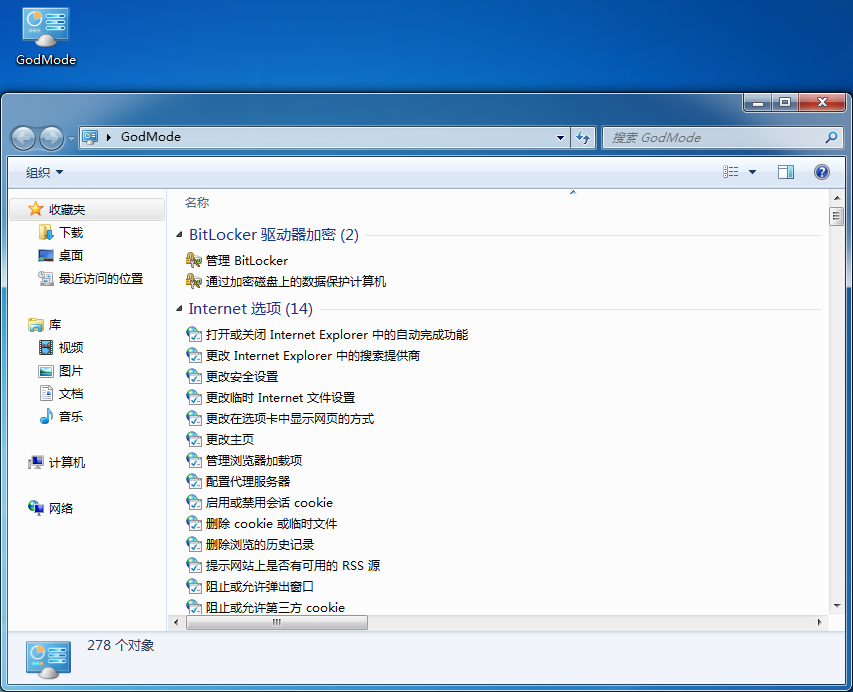Image resolution: width=853 pixels, height=692 pixels.
Task: Click the horizontal scrollbar thumb
Action: click(x=277, y=622)
